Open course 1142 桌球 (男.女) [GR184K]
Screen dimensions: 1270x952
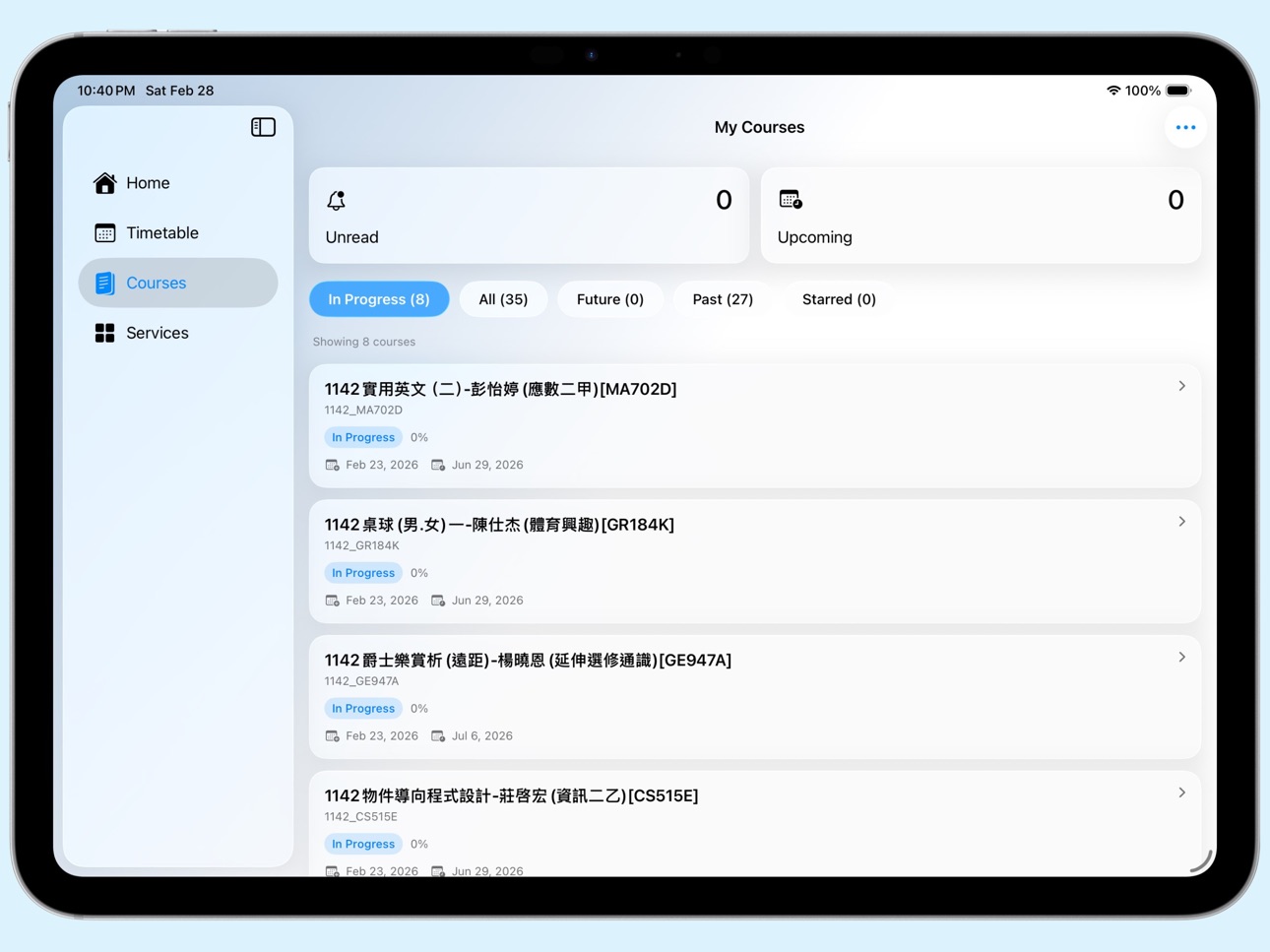click(x=755, y=561)
